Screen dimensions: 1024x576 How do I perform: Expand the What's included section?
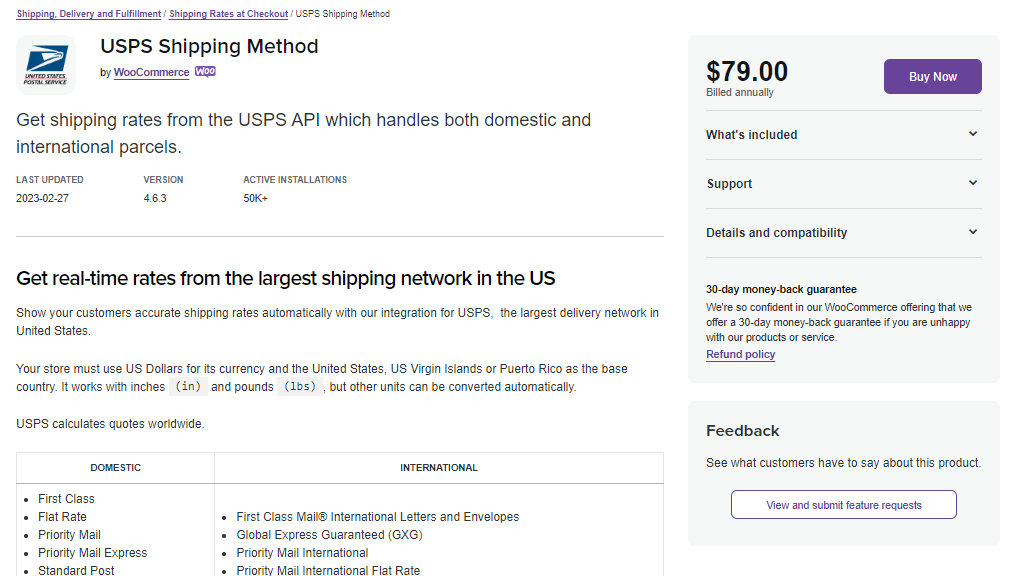click(x=750, y=134)
